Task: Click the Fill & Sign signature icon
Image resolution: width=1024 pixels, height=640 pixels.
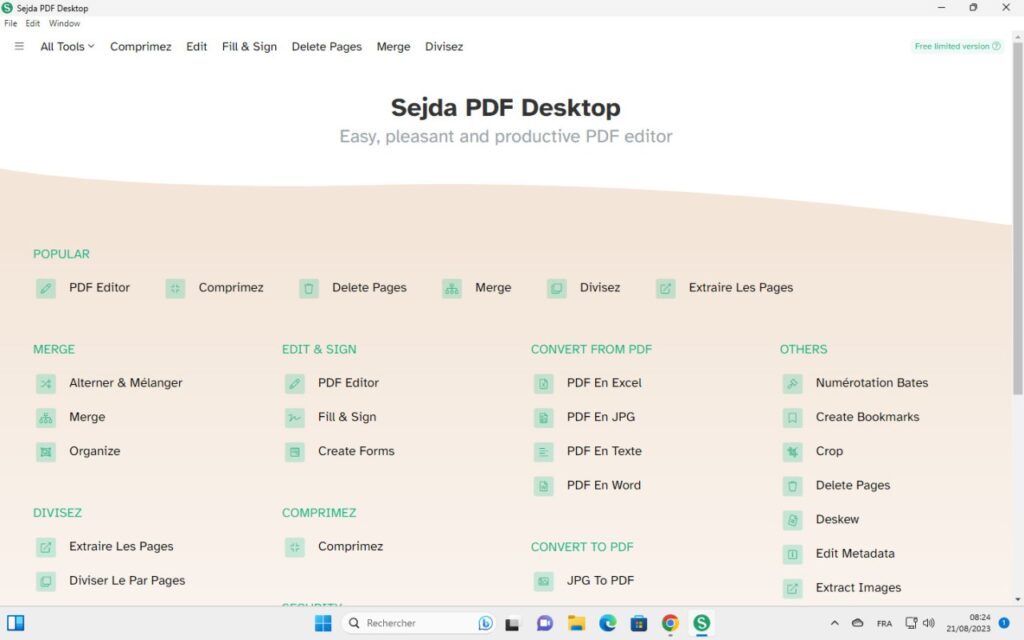Action: coord(295,417)
